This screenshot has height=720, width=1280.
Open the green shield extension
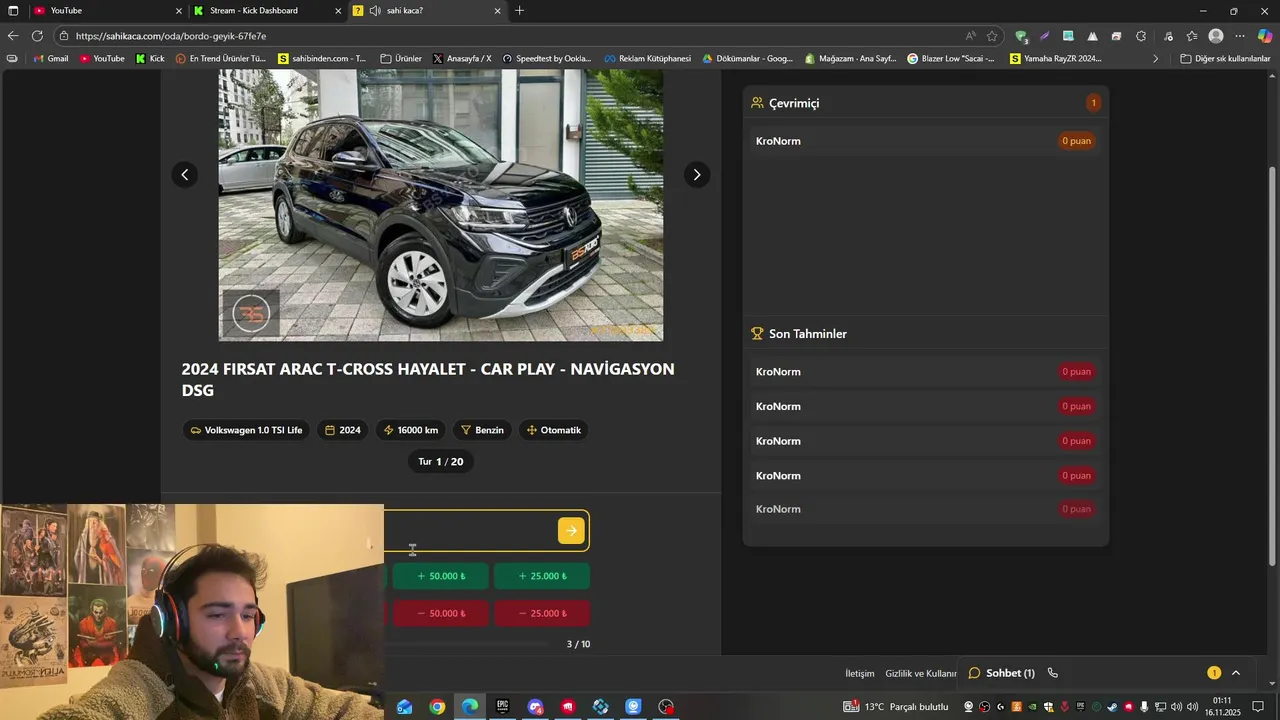(x=1021, y=36)
